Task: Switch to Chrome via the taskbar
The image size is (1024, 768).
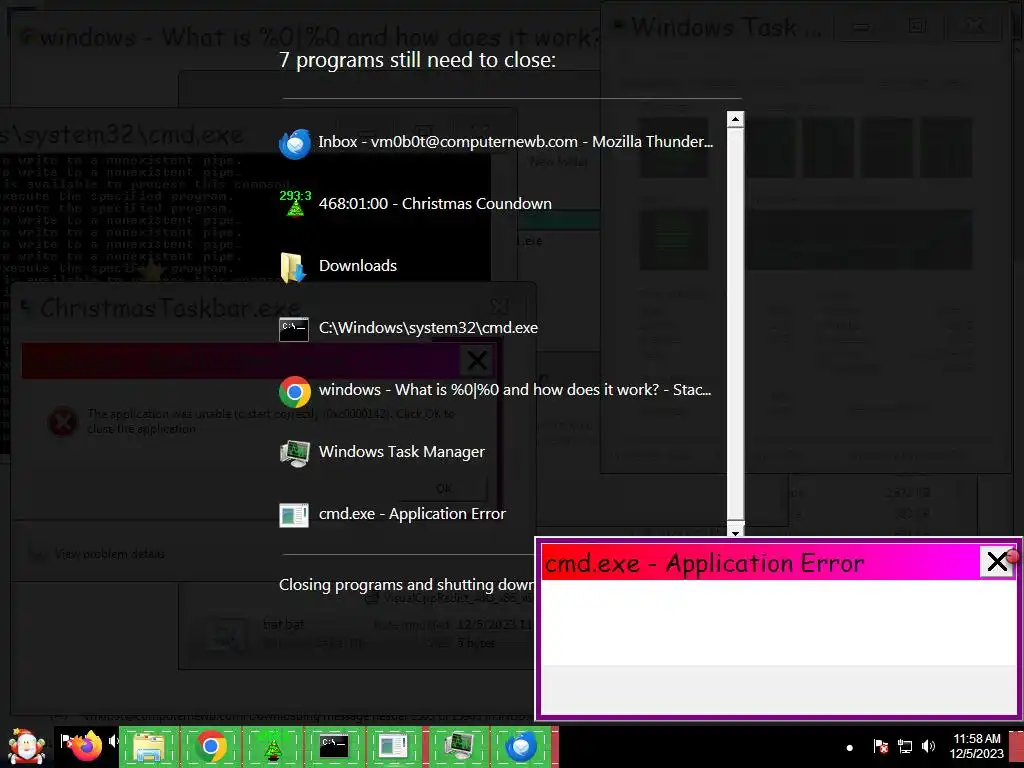Action: (x=210, y=746)
